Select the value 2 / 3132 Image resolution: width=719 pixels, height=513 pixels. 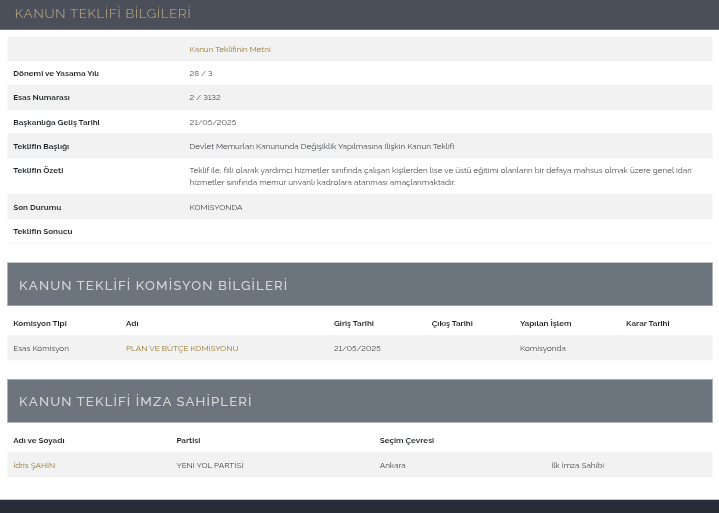(205, 98)
